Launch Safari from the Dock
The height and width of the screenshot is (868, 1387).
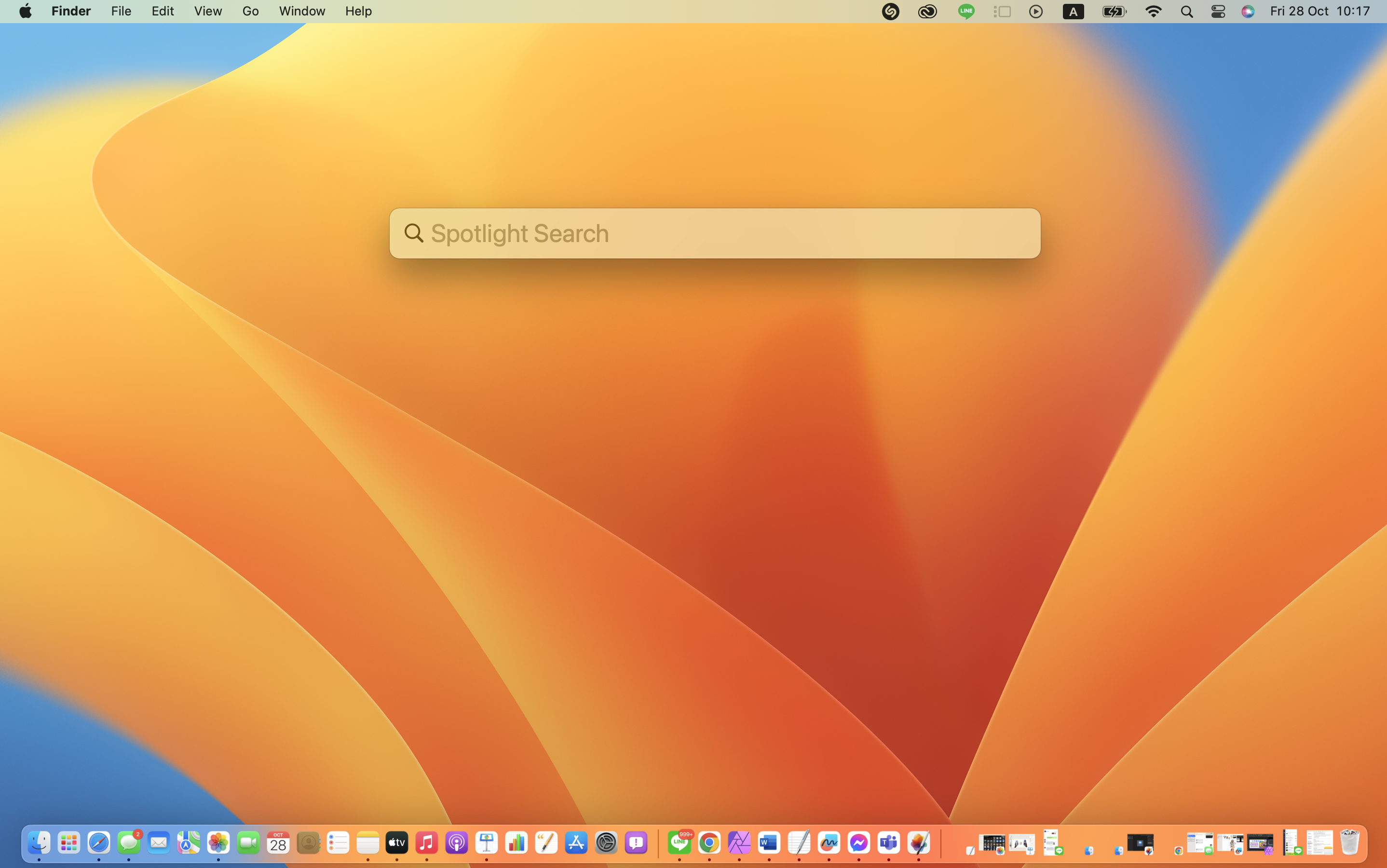point(99,843)
